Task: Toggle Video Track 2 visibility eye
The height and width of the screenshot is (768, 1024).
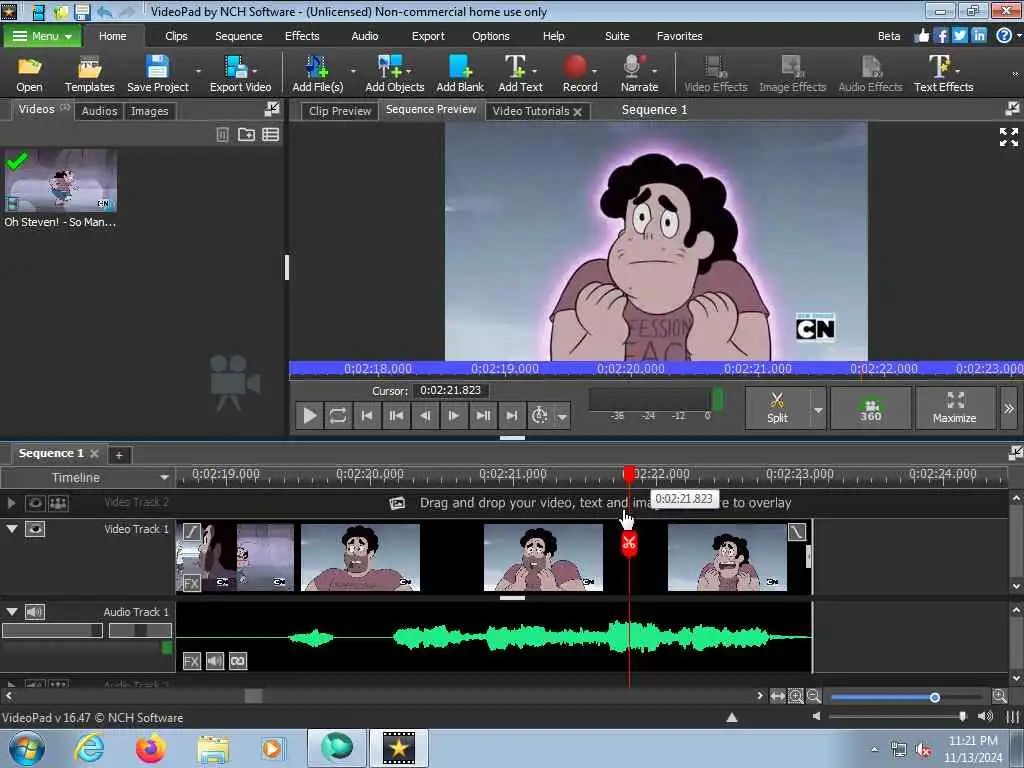Action: [35, 503]
